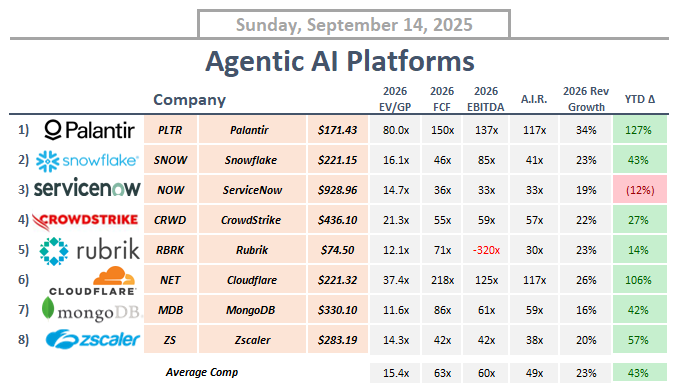
Task: Select the 2026 Rev Growth header
Action: point(586,99)
